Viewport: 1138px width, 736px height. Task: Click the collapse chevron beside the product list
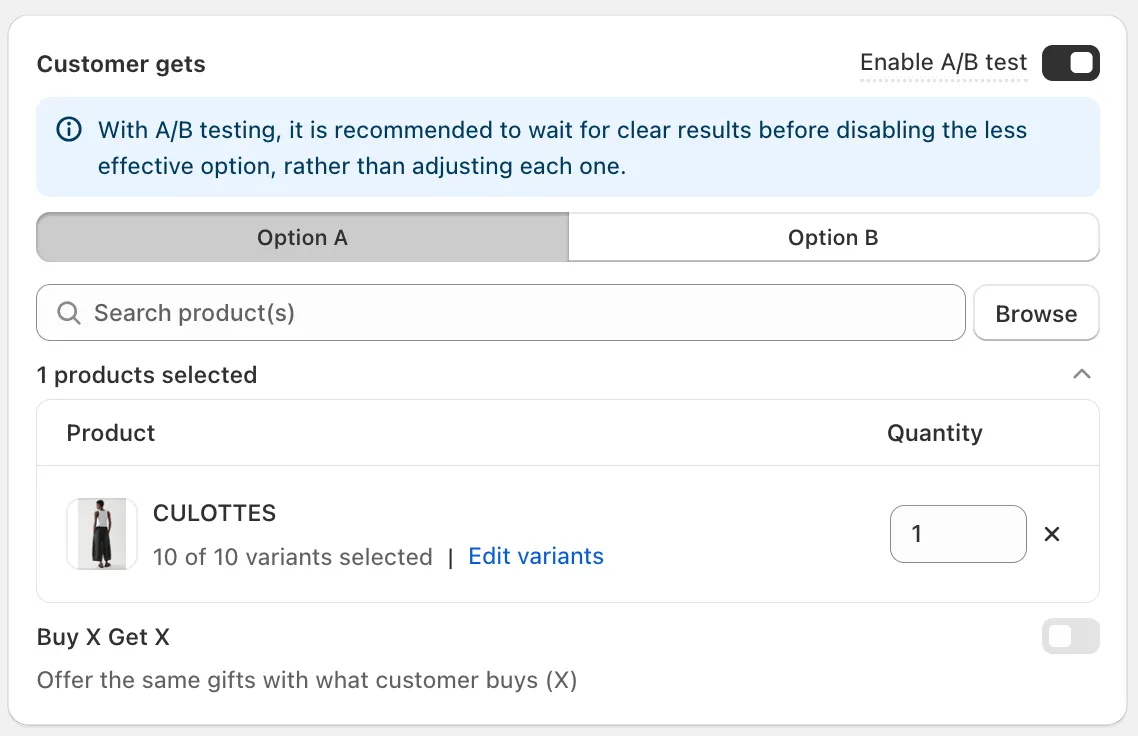(1082, 374)
